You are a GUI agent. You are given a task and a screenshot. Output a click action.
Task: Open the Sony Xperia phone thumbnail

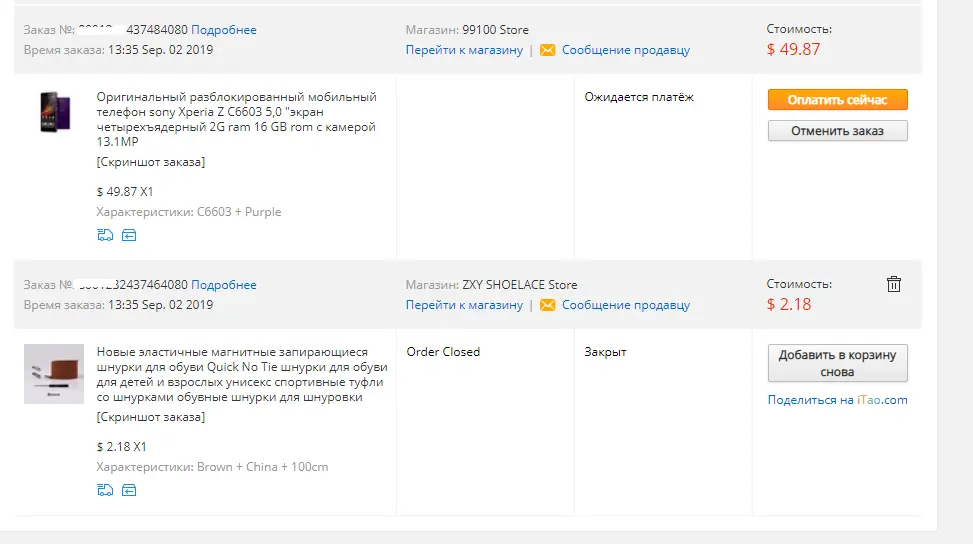click(x=55, y=112)
